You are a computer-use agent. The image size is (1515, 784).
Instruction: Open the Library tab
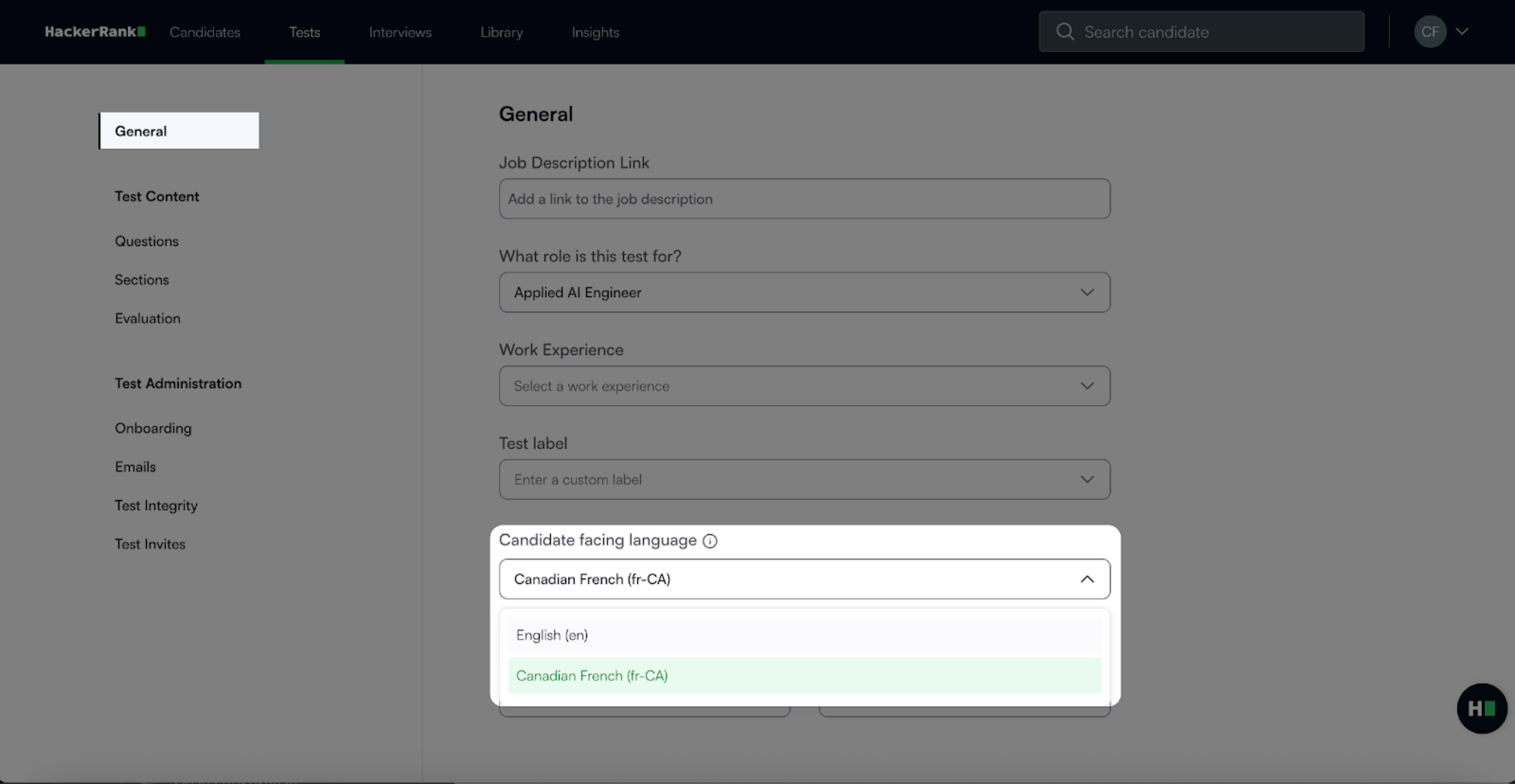[501, 32]
